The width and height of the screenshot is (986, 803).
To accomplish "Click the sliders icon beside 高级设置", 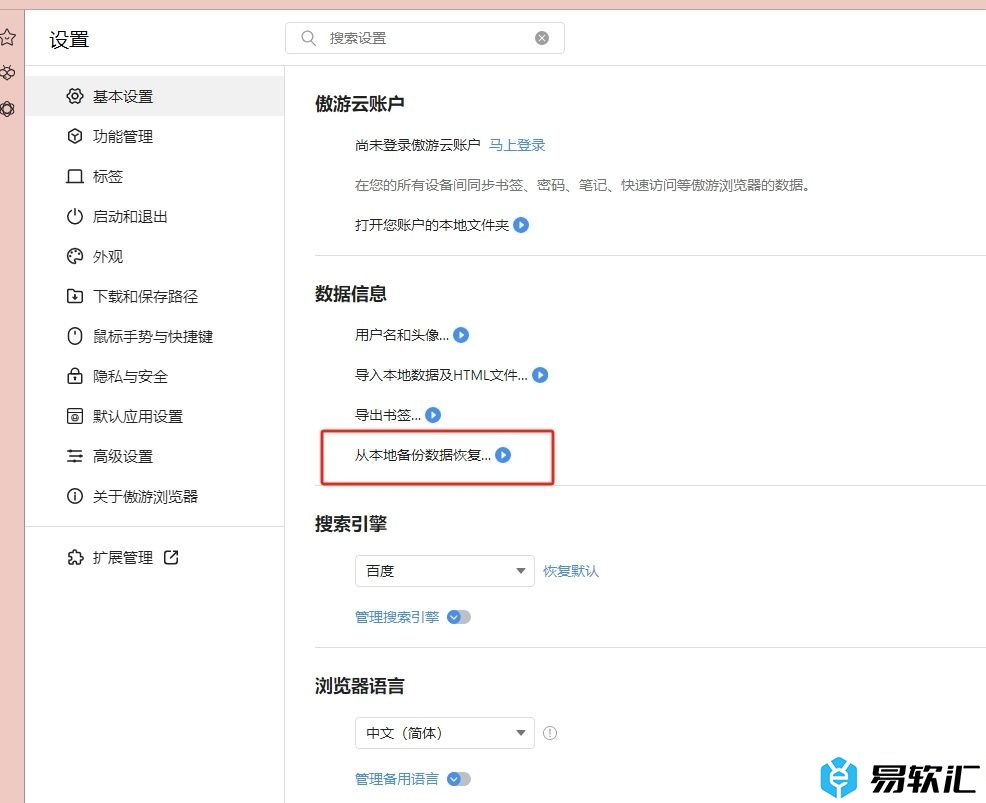I will point(75,456).
